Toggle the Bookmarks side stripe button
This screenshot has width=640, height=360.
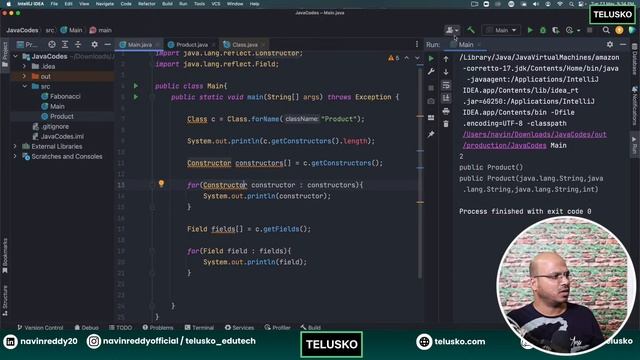coord(5,256)
